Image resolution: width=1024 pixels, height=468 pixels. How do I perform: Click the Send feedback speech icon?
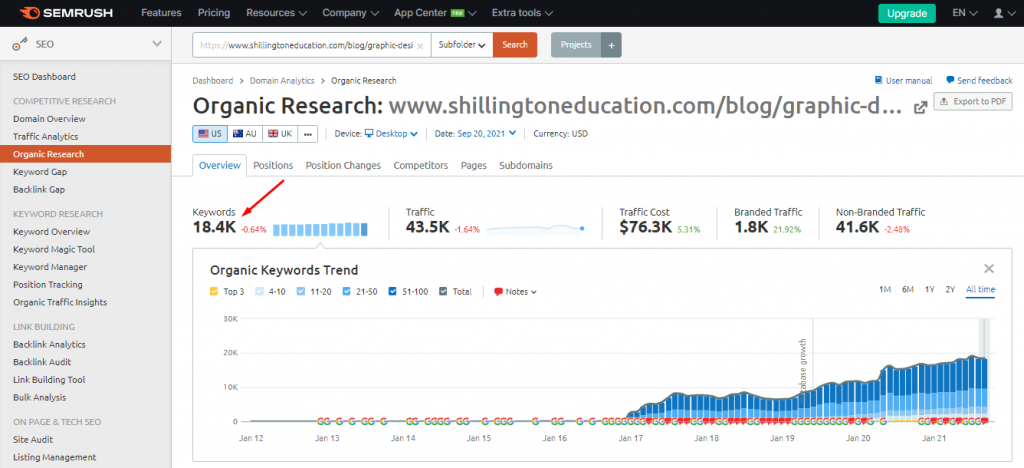(x=950, y=80)
